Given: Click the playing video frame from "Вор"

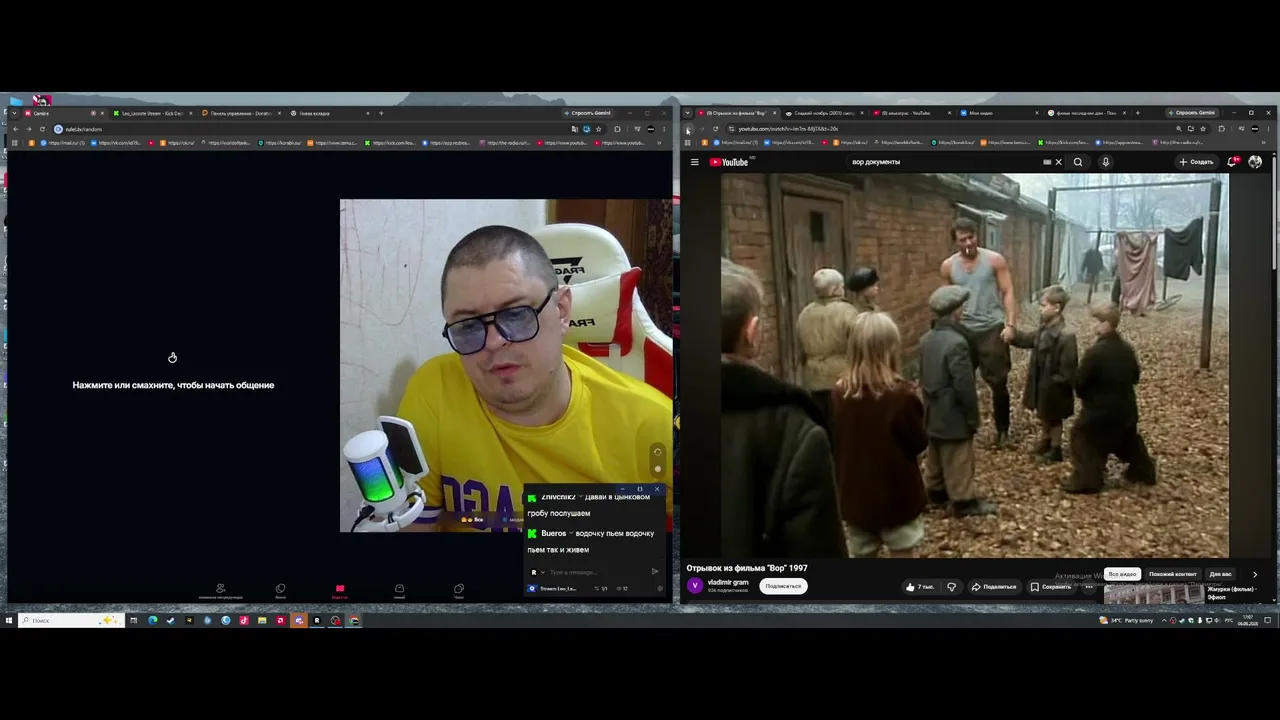Looking at the screenshot, I should coord(975,365).
